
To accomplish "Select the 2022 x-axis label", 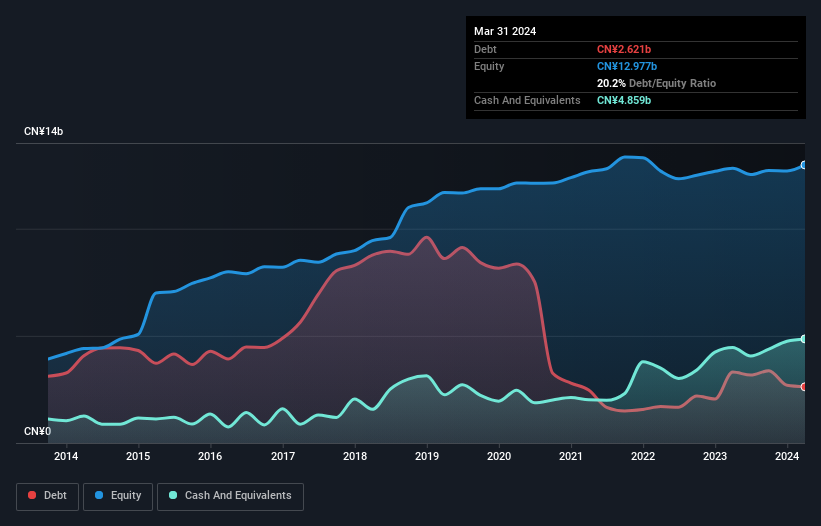I will (x=643, y=457).
